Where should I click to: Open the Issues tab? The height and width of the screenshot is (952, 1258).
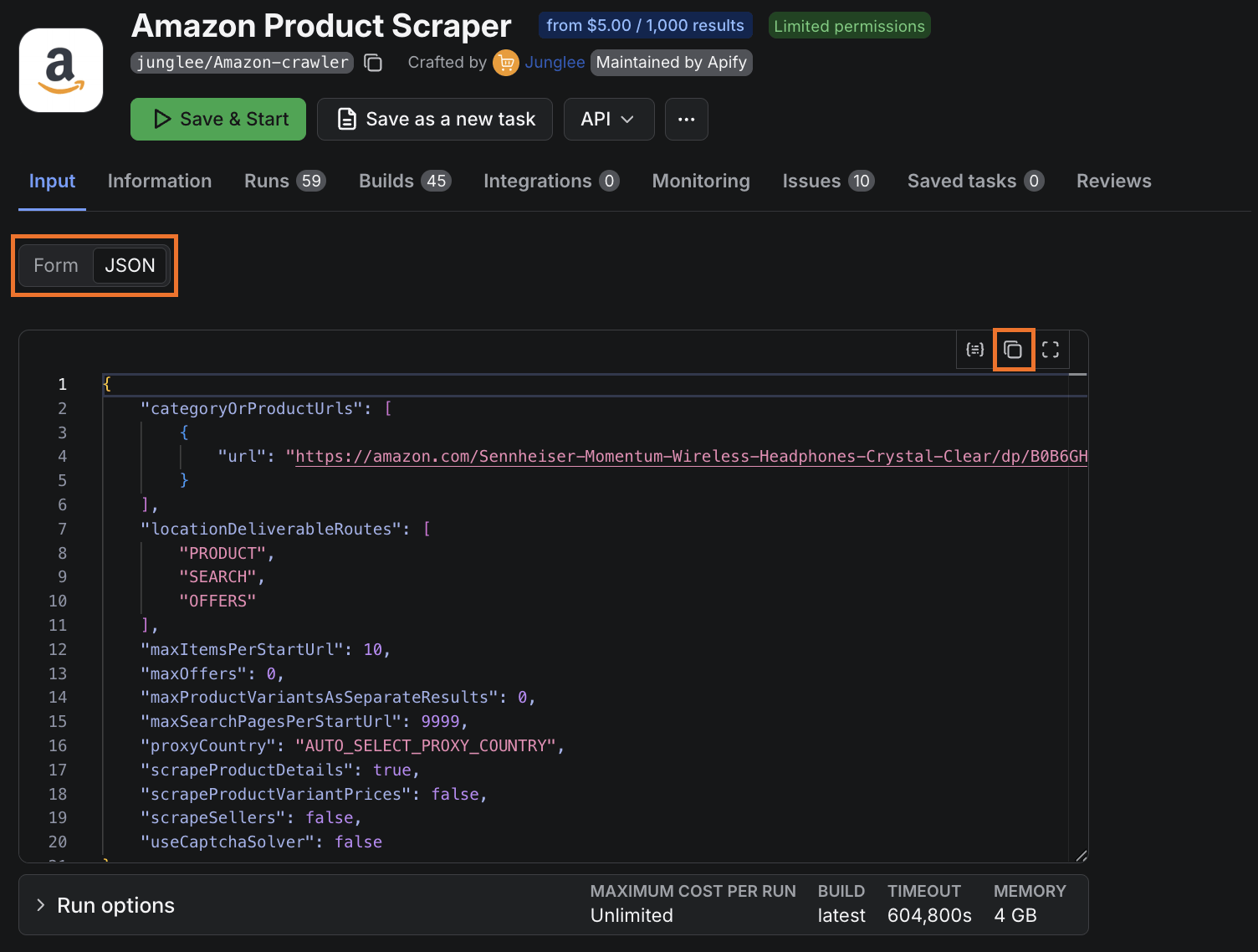pos(829,182)
